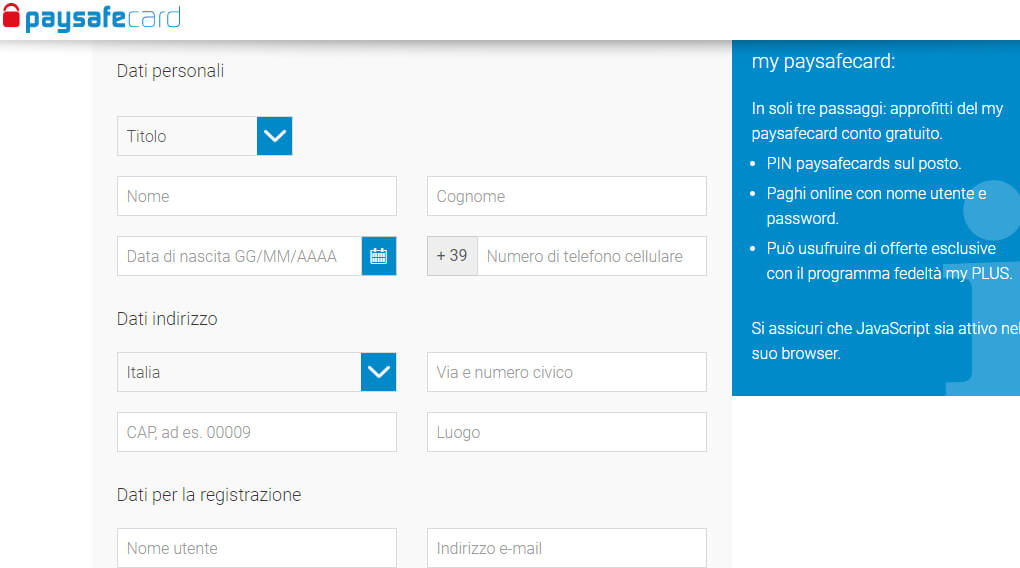Click the my paysafecard: panel title
This screenshot has width=1020, height=568.
coord(824,61)
